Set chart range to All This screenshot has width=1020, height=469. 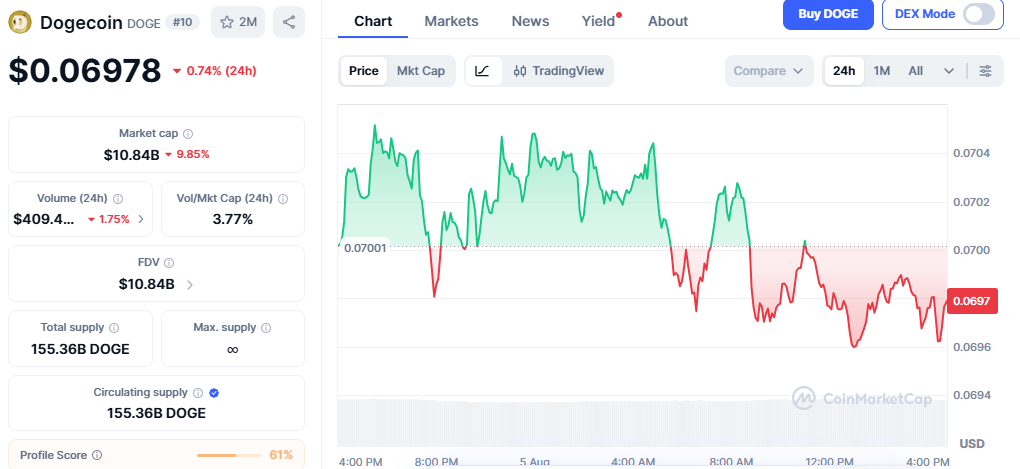click(x=915, y=71)
